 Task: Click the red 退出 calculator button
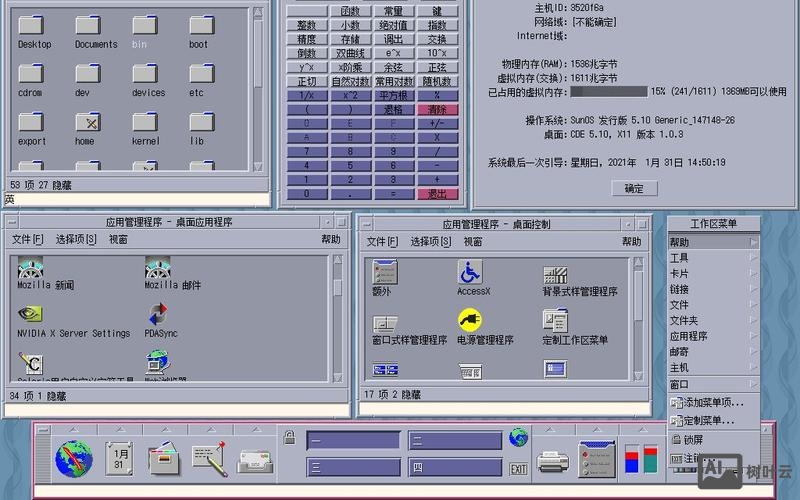point(437,194)
